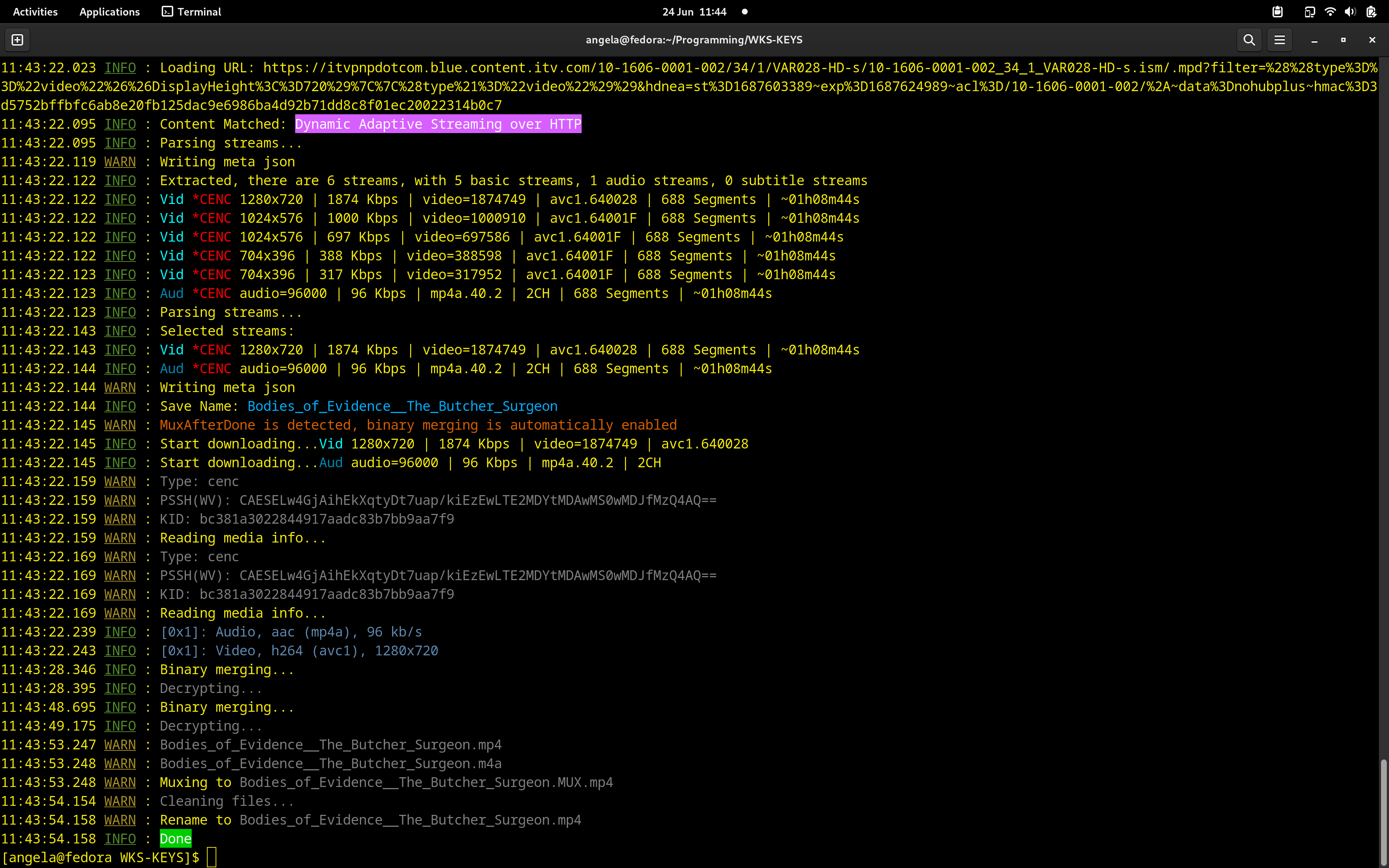The width and height of the screenshot is (1389, 868).
Task: Click the phone and device connect icon
Action: pos(1309,12)
